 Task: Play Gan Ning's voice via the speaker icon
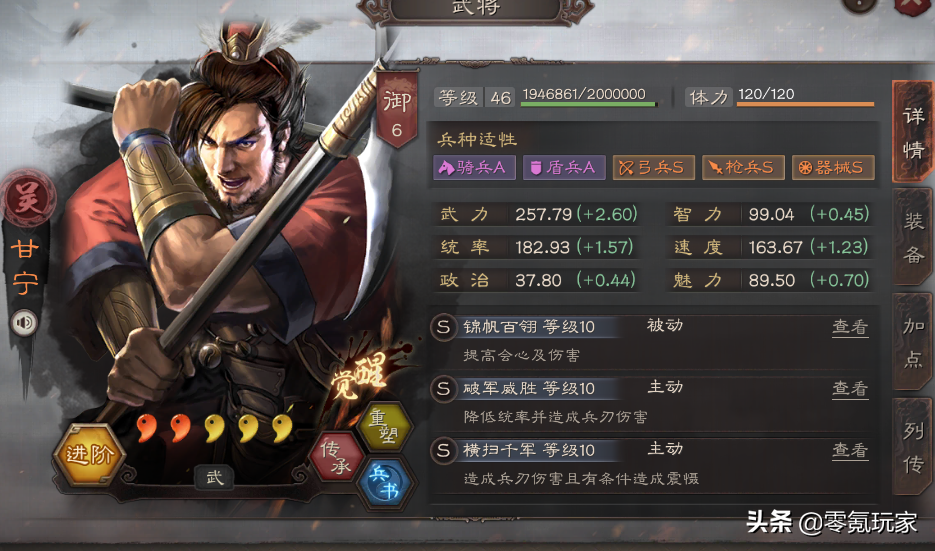[x=24, y=323]
